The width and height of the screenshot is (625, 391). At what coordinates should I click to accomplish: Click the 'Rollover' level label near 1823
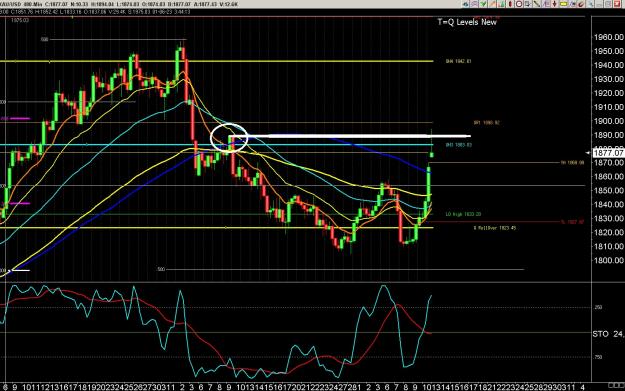[495, 228]
